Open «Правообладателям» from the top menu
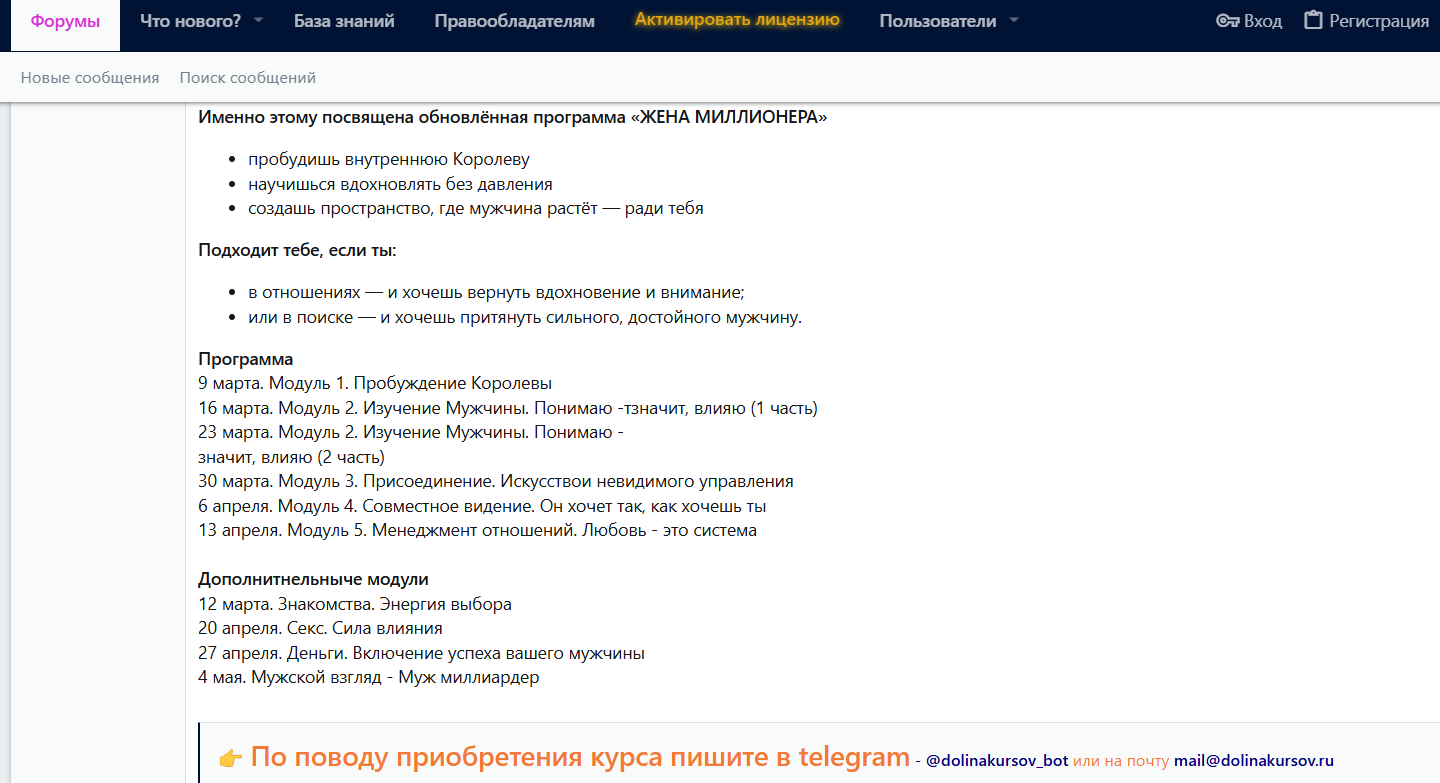Viewport: 1440px width, 783px height. (x=514, y=19)
